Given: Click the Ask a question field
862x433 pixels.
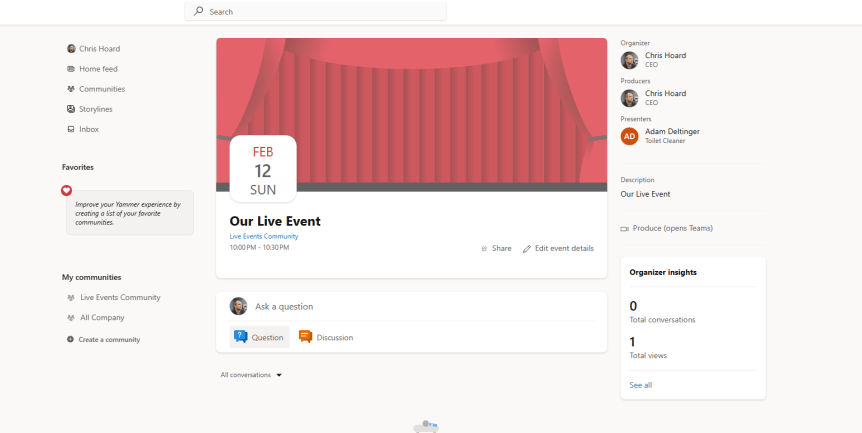Looking at the screenshot, I should point(420,306).
